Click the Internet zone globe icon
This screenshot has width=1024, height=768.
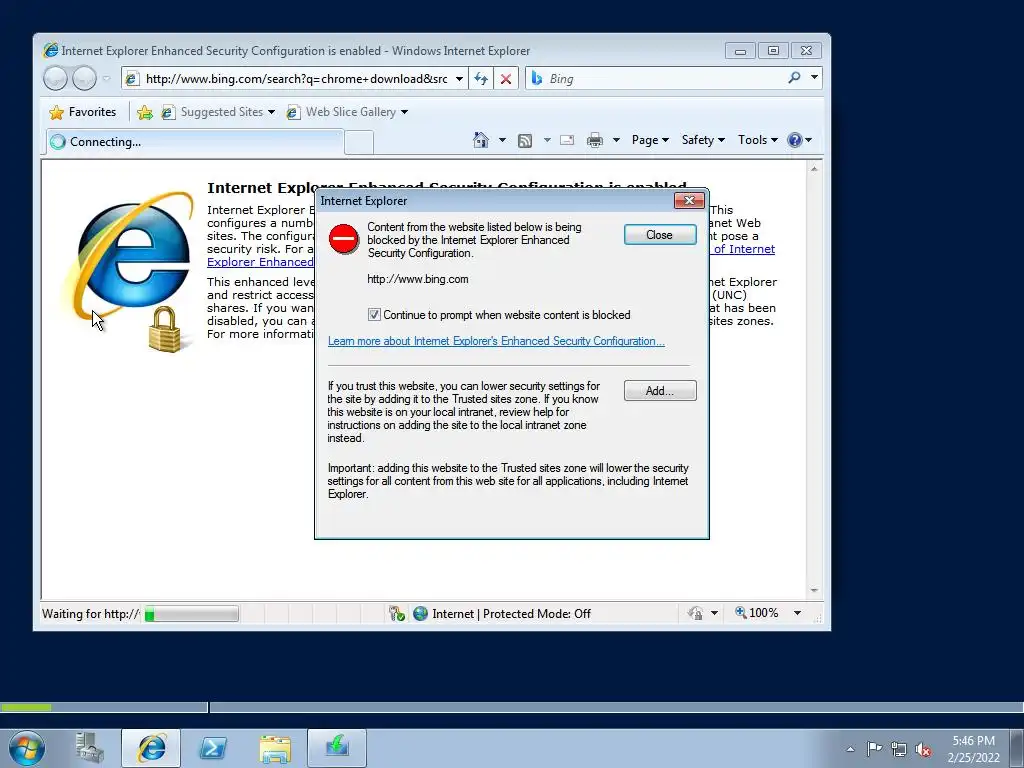pyautogui.click(x=421, y=613)
